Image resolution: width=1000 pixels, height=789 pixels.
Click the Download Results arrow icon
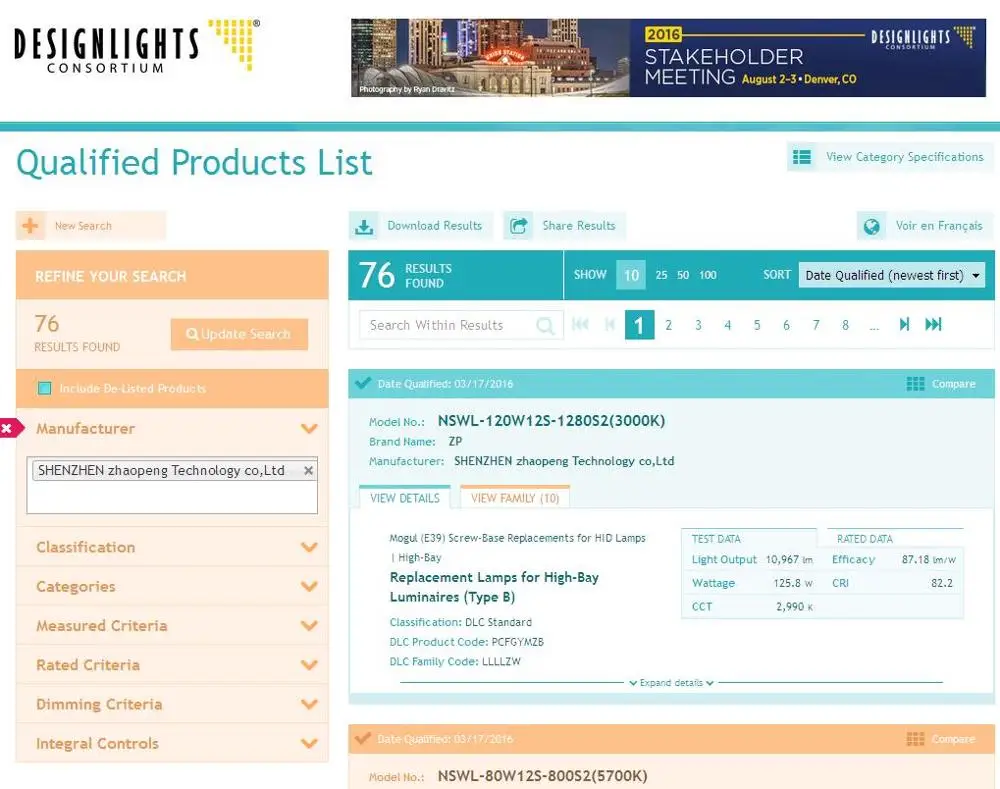364,226
